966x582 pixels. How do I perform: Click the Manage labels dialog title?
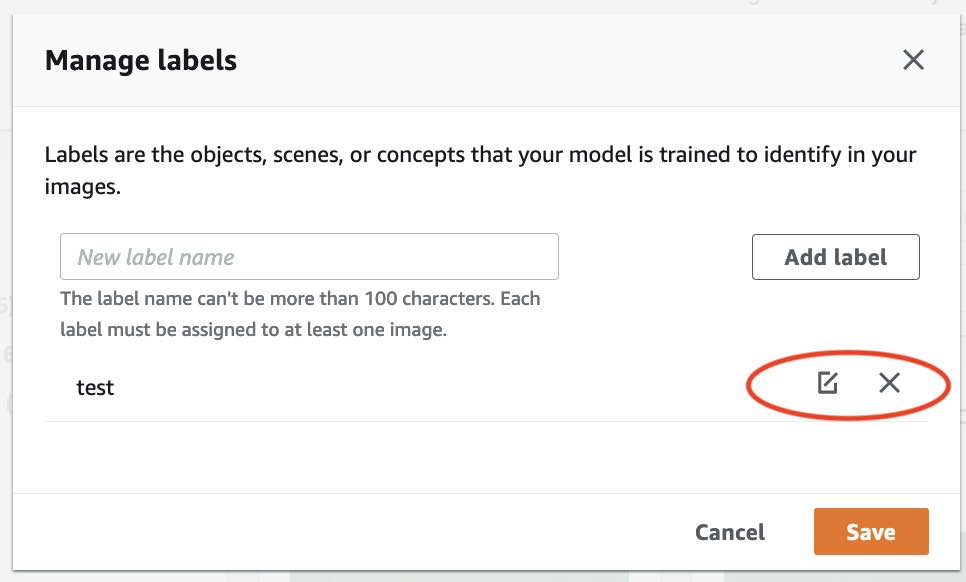(140, 60)
